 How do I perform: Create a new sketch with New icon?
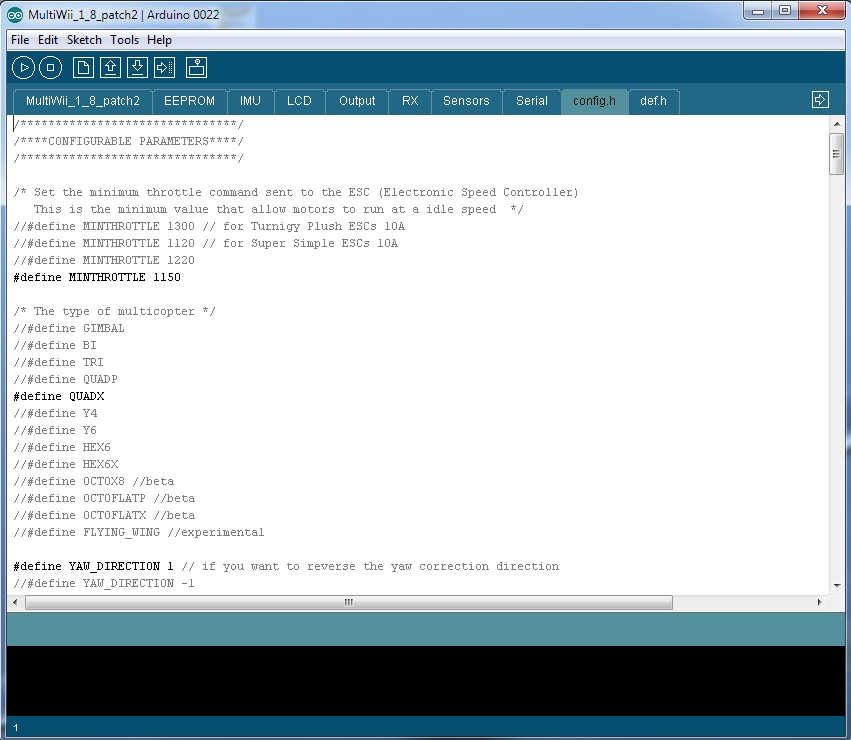[84, 68]
